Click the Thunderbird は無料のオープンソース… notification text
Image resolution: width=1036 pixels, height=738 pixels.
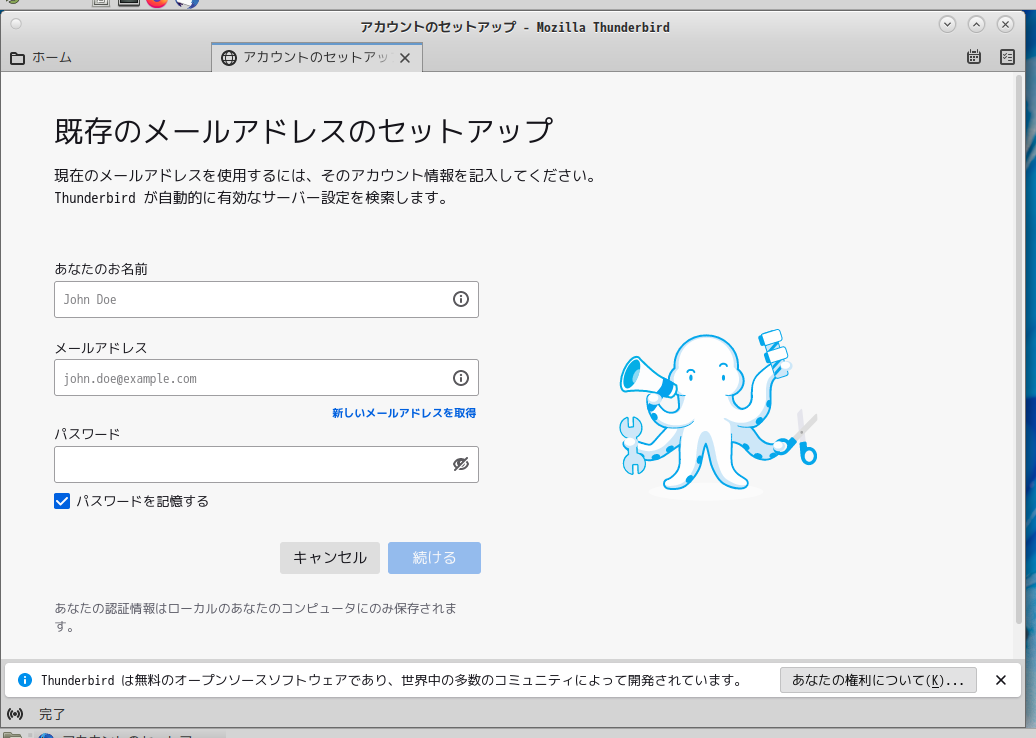(x=392, y=680)
